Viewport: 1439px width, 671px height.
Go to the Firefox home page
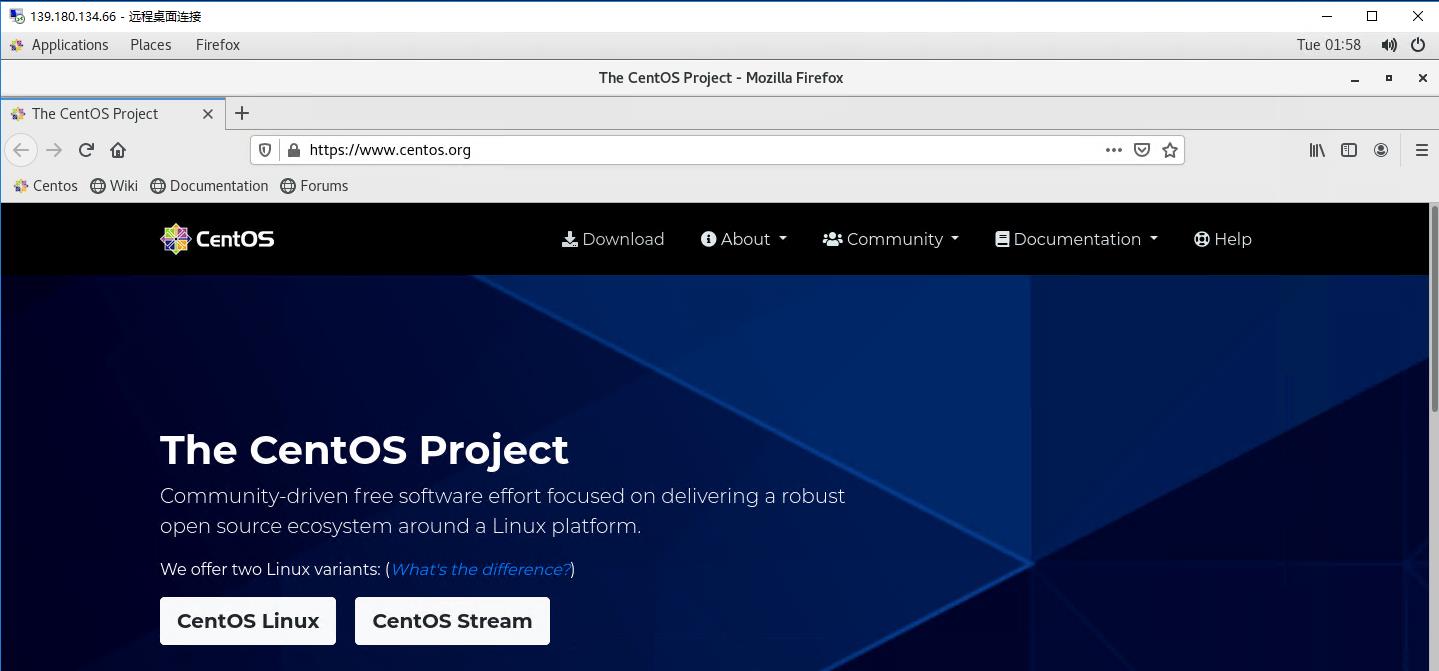118,150
